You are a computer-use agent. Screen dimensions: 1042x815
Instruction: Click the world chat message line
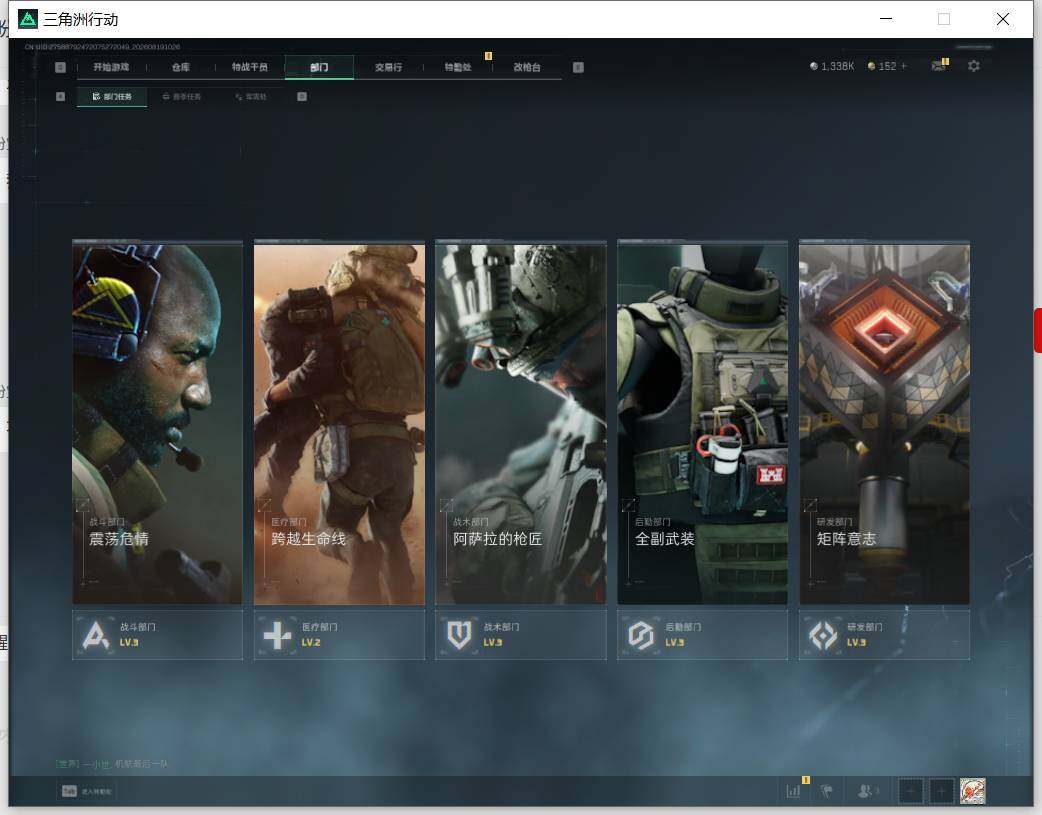click(x=112, y=764)
